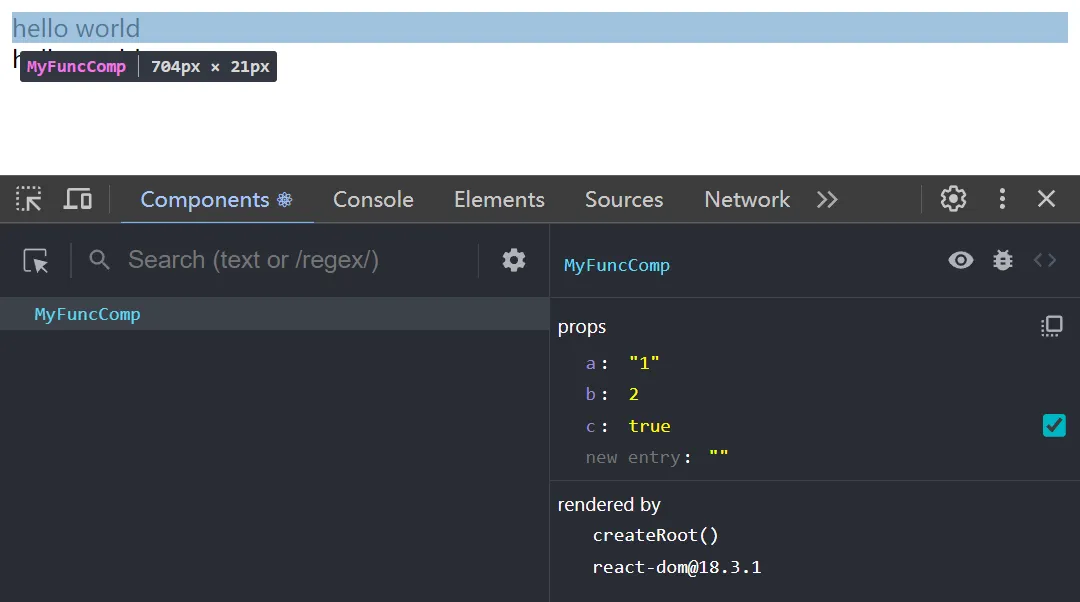Close the DevTools panel
1080x602 pixels.
pos(1046,199)
